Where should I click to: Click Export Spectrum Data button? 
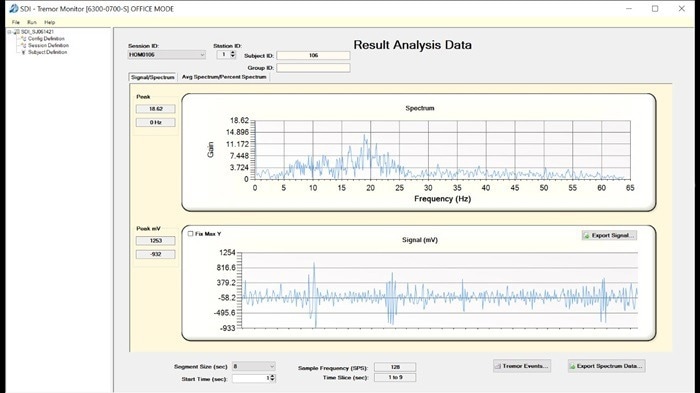607,366
